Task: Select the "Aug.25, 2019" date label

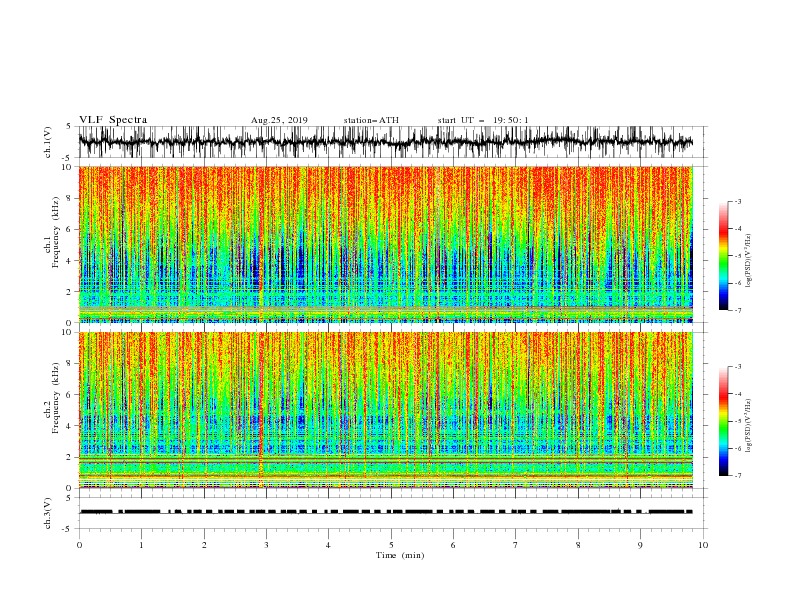Action: (279, 120)
